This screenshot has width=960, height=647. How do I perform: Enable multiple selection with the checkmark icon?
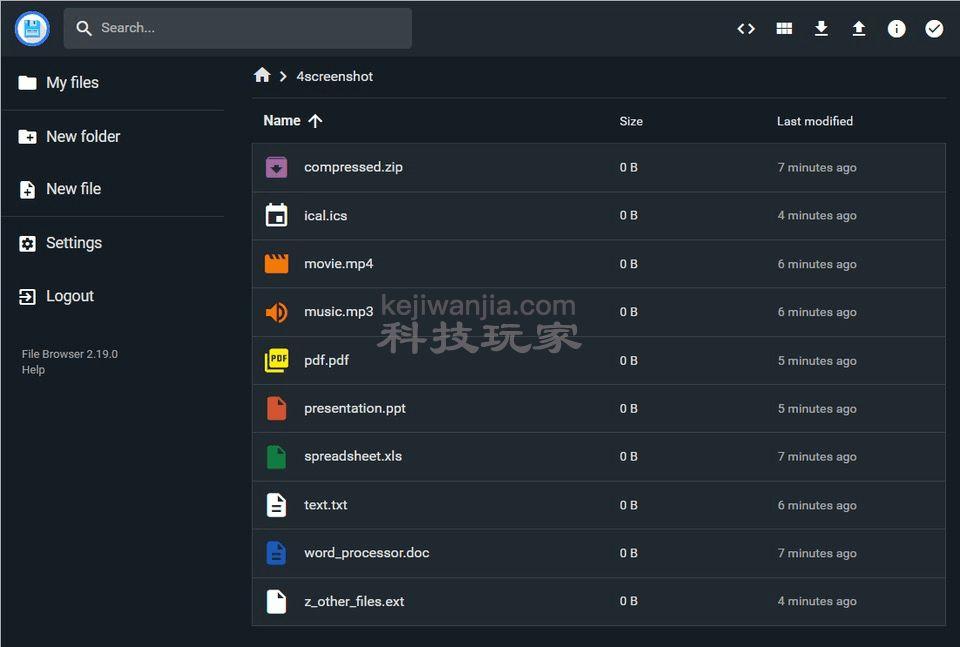click(x=934, y=28)
